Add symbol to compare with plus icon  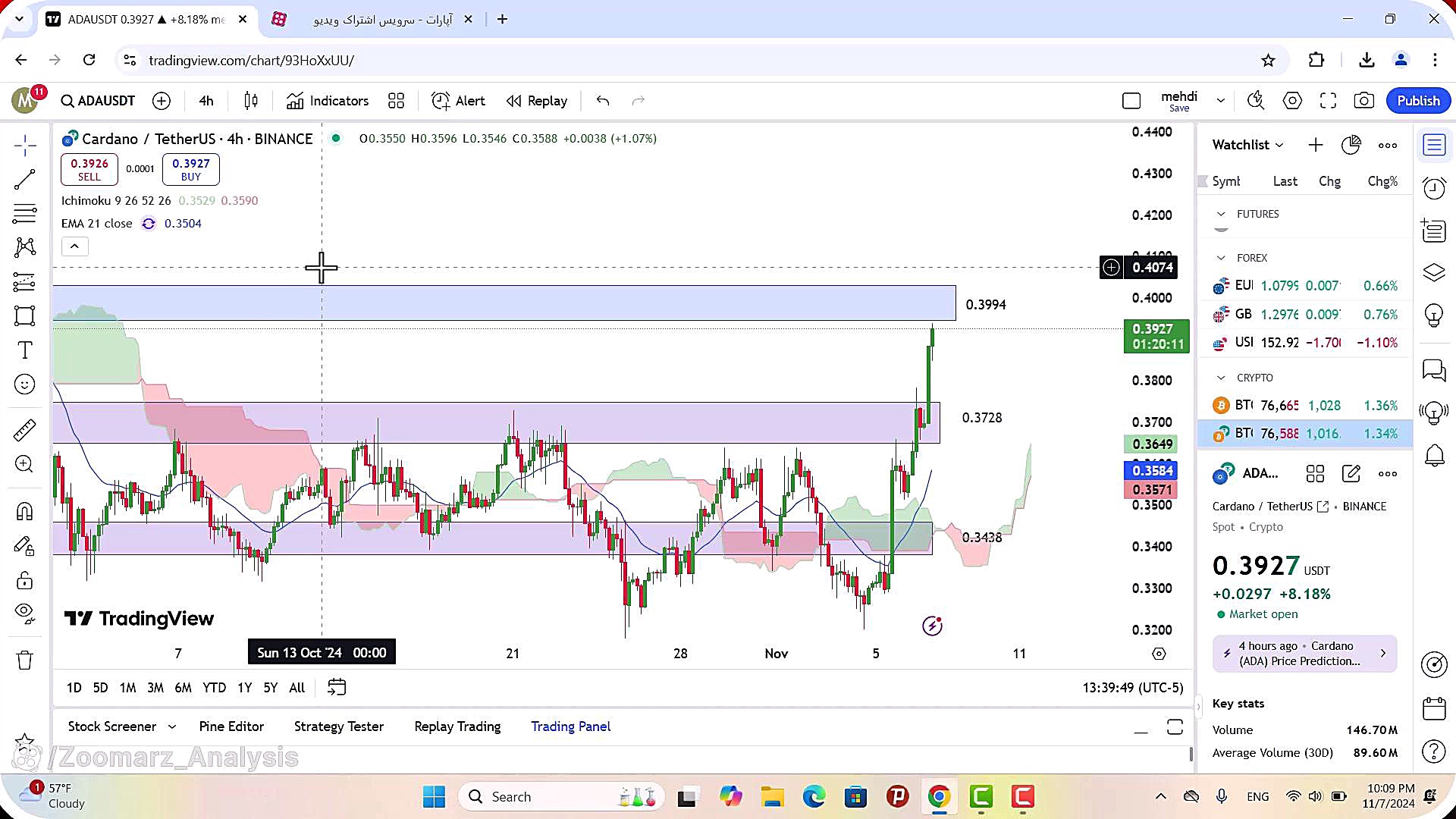point(162,101)
